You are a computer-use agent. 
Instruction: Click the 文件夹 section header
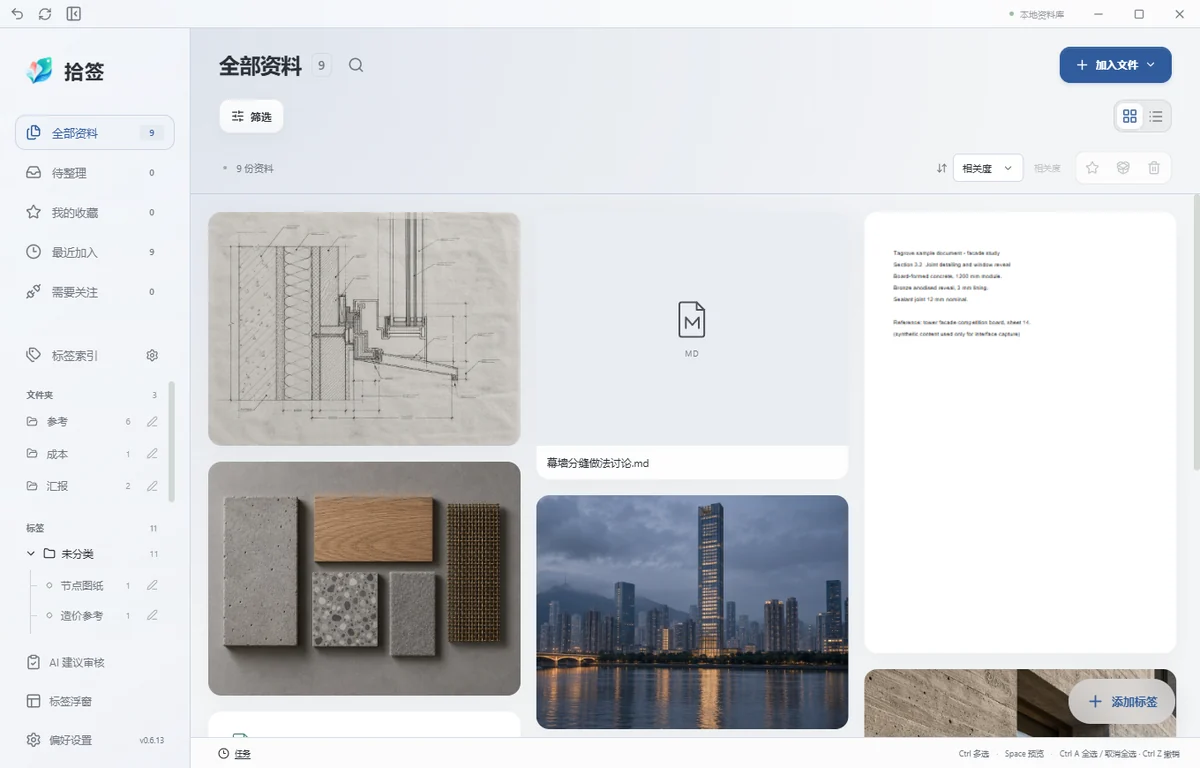39,395
